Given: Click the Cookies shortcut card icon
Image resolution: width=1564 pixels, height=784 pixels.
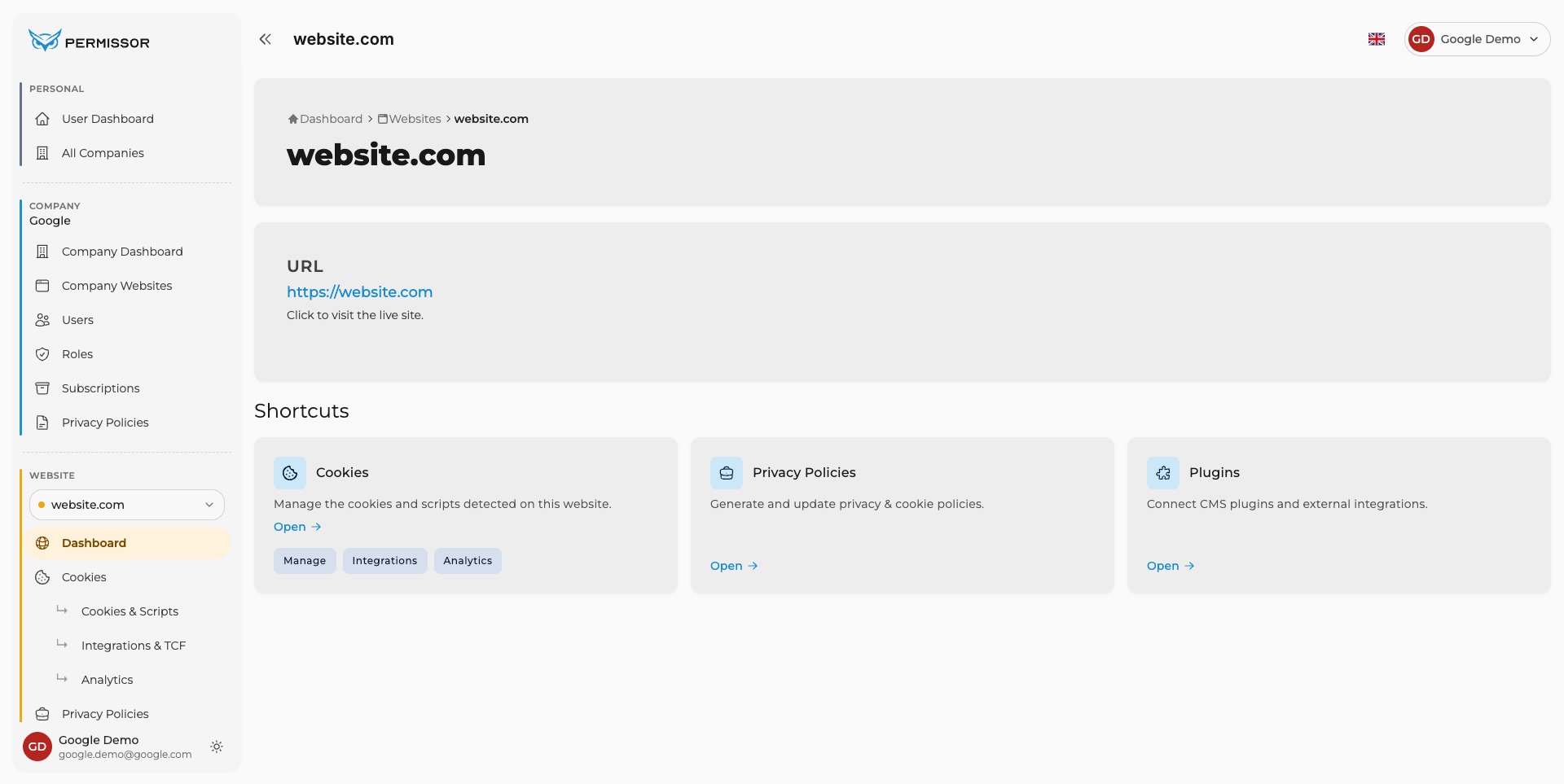Looking at the screenshot, I should pos(290,473).
